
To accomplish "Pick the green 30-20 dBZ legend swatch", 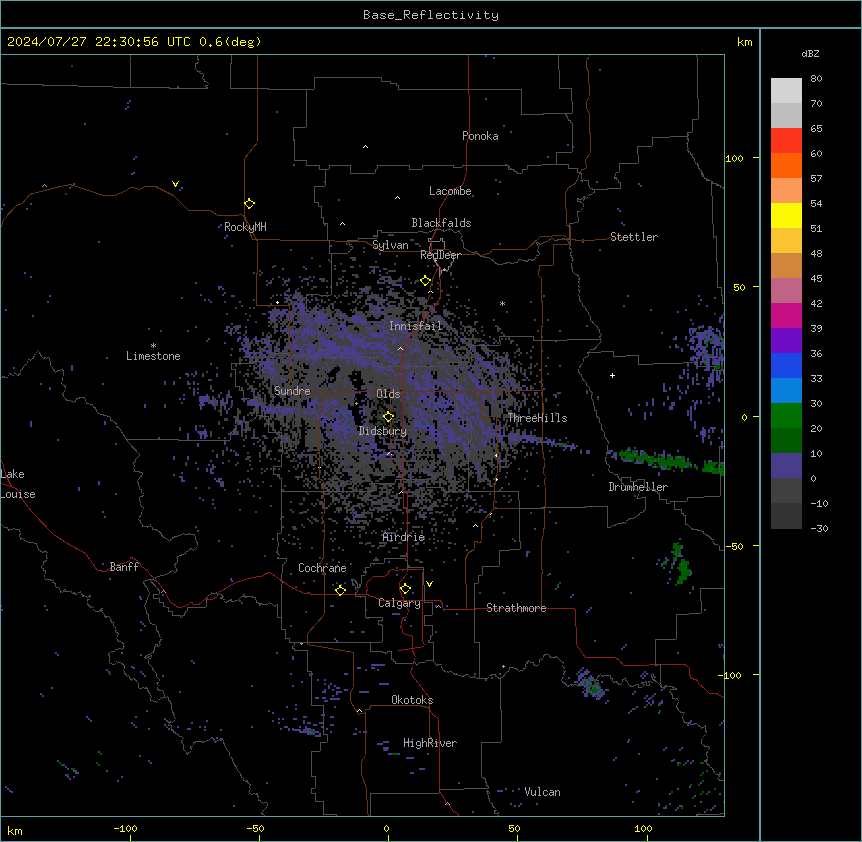I will click(786, 416).
